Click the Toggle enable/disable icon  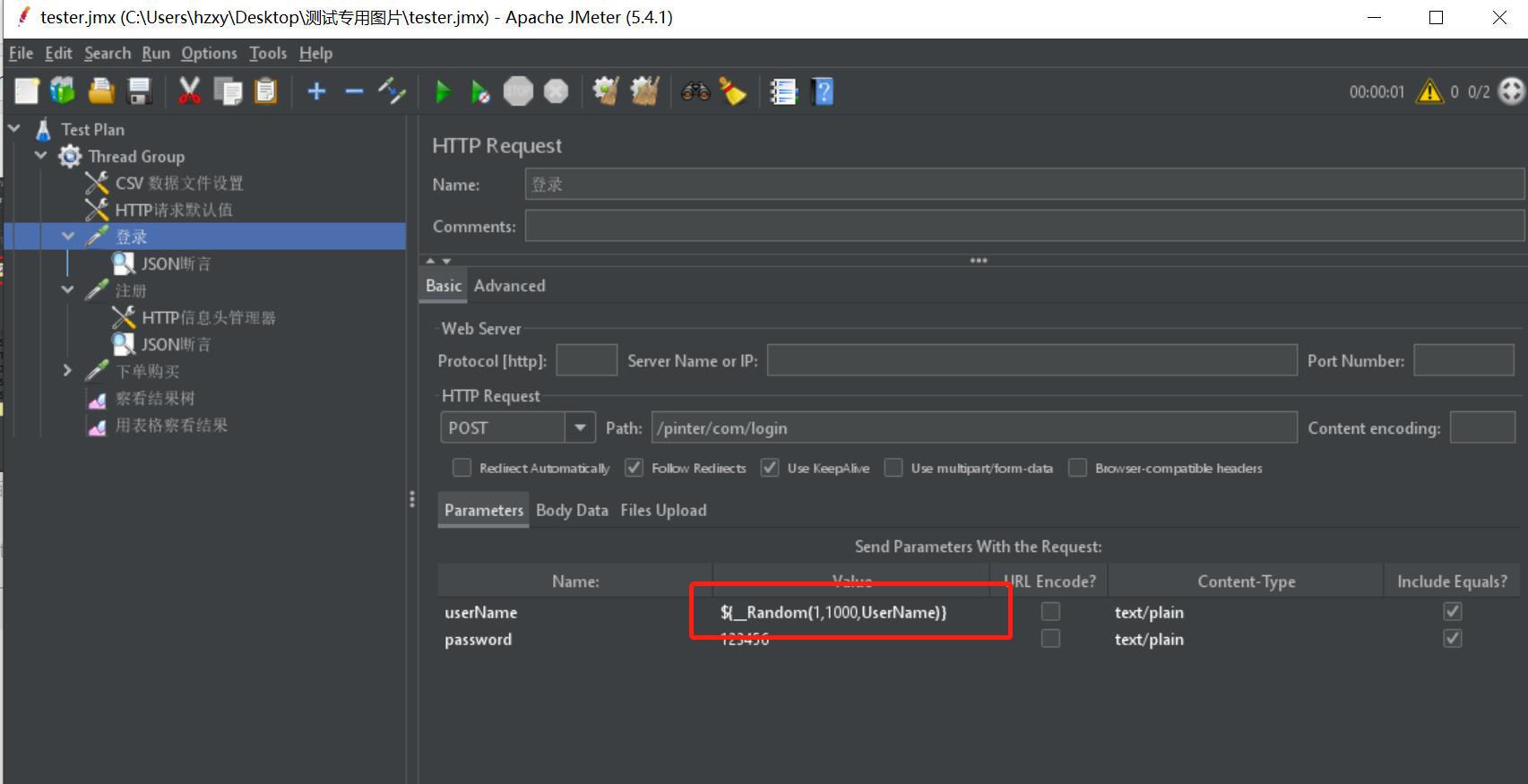pyautogui.click(x=392, y=91)
